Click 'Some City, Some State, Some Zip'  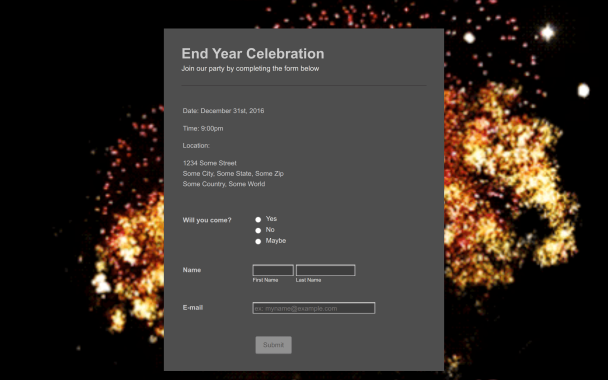[x=233, y=173]
